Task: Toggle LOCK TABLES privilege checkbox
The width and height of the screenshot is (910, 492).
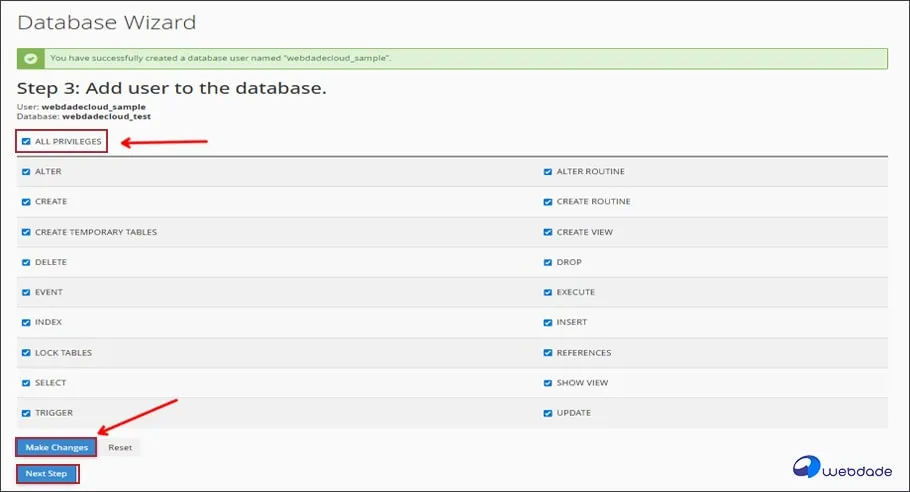Action: pyautogui.click(x=26, y=353)
